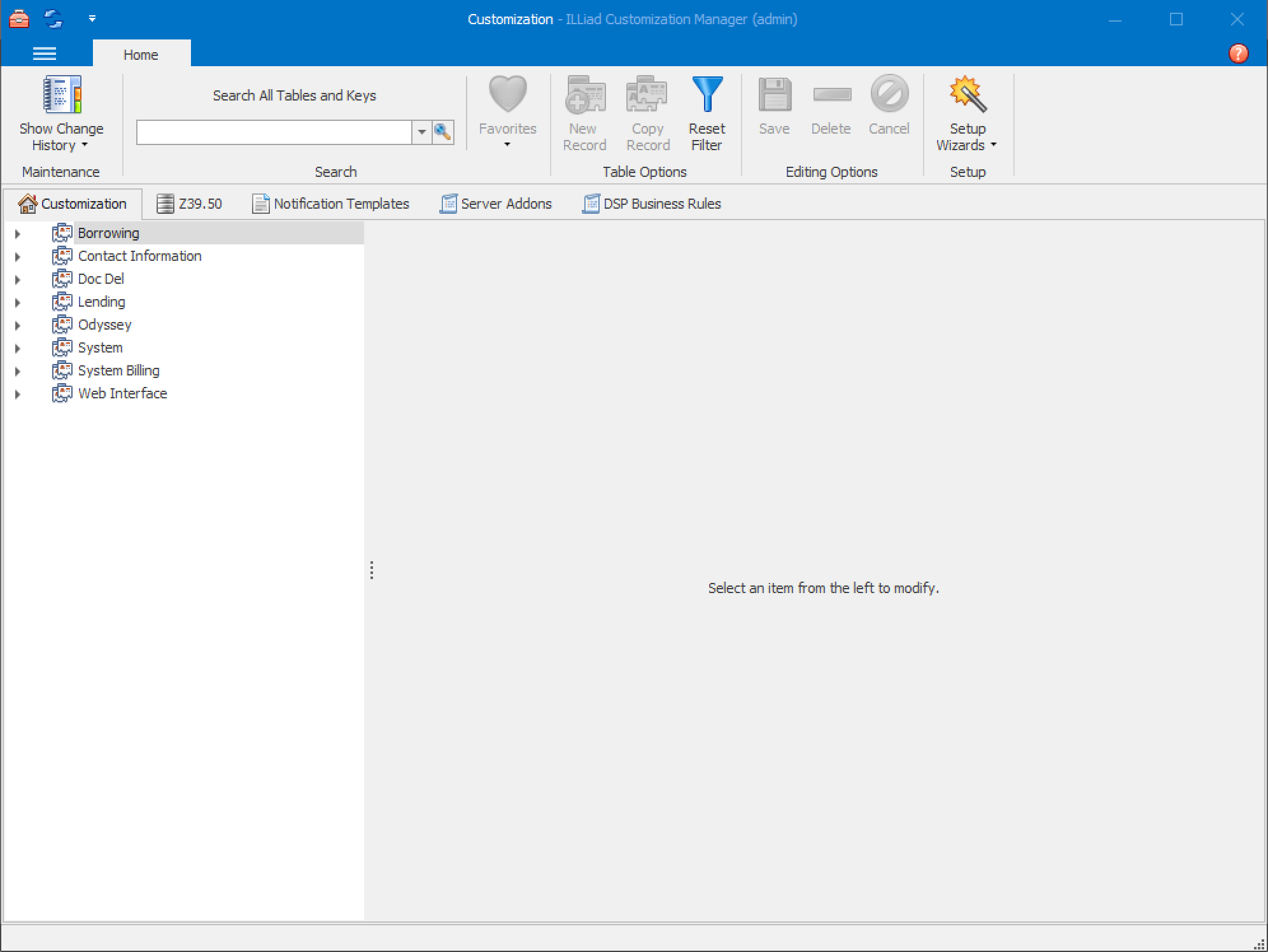
Task: Click the Show Change History icon
Action: 62,95
